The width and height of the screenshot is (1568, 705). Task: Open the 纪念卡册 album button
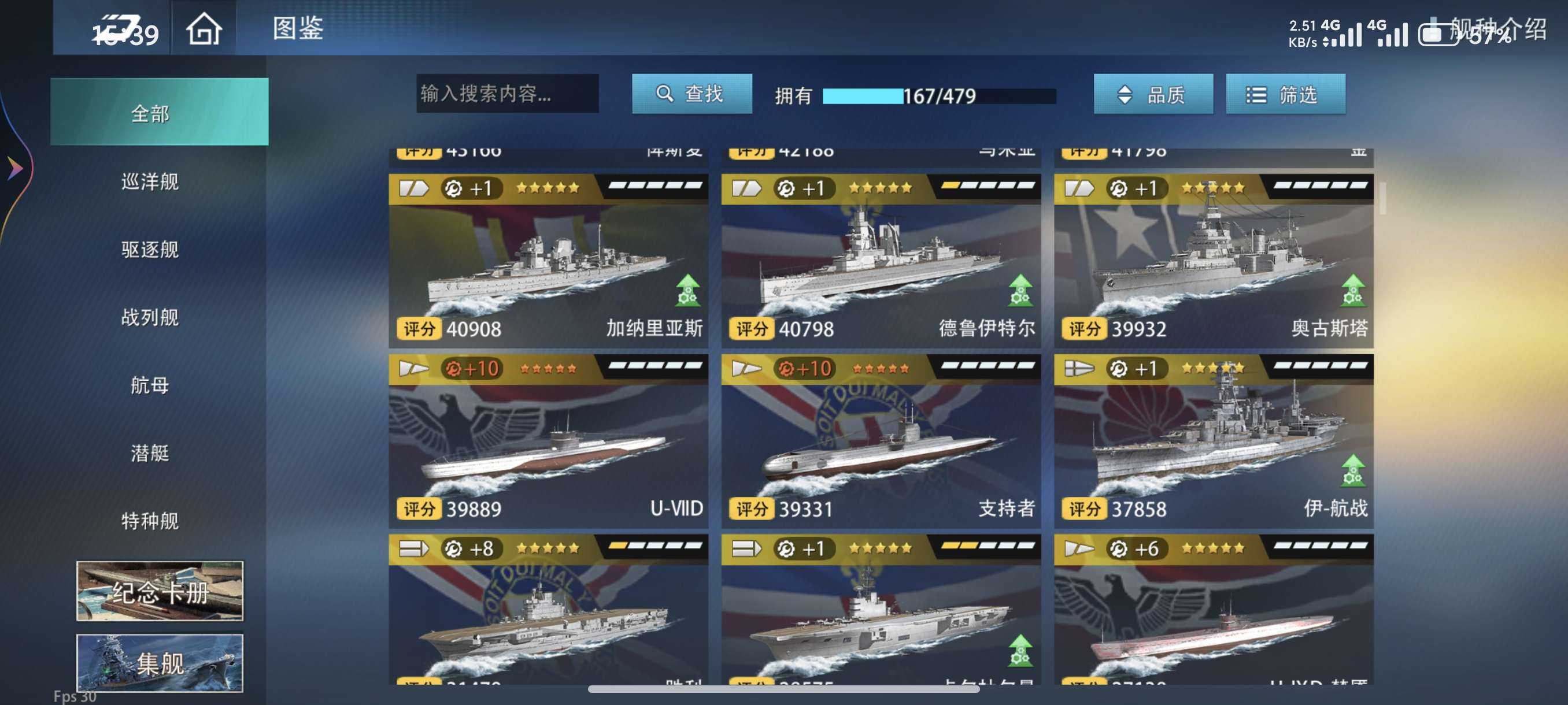point(160,591)
